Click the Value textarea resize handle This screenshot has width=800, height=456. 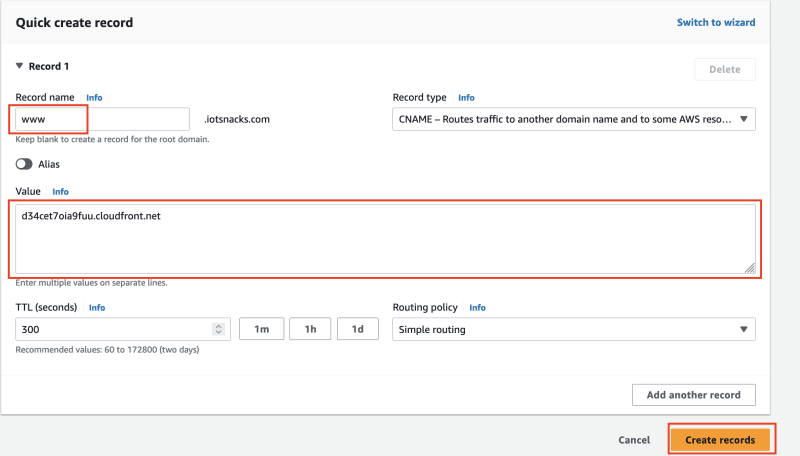point(749,268)
